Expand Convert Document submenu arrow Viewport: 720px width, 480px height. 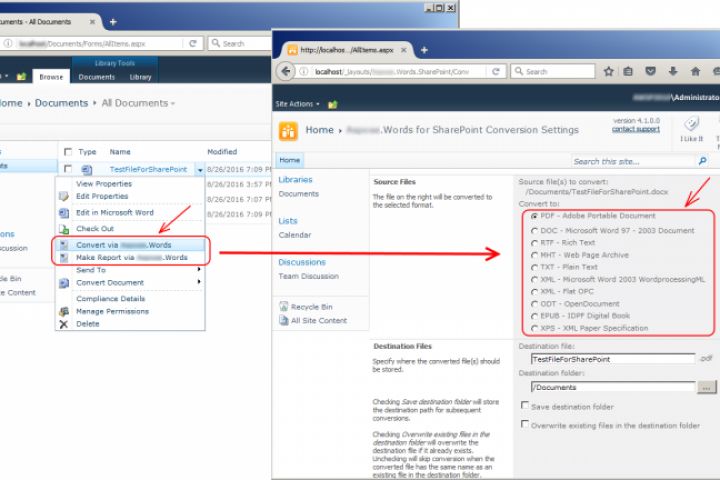(x=199, y=281)
